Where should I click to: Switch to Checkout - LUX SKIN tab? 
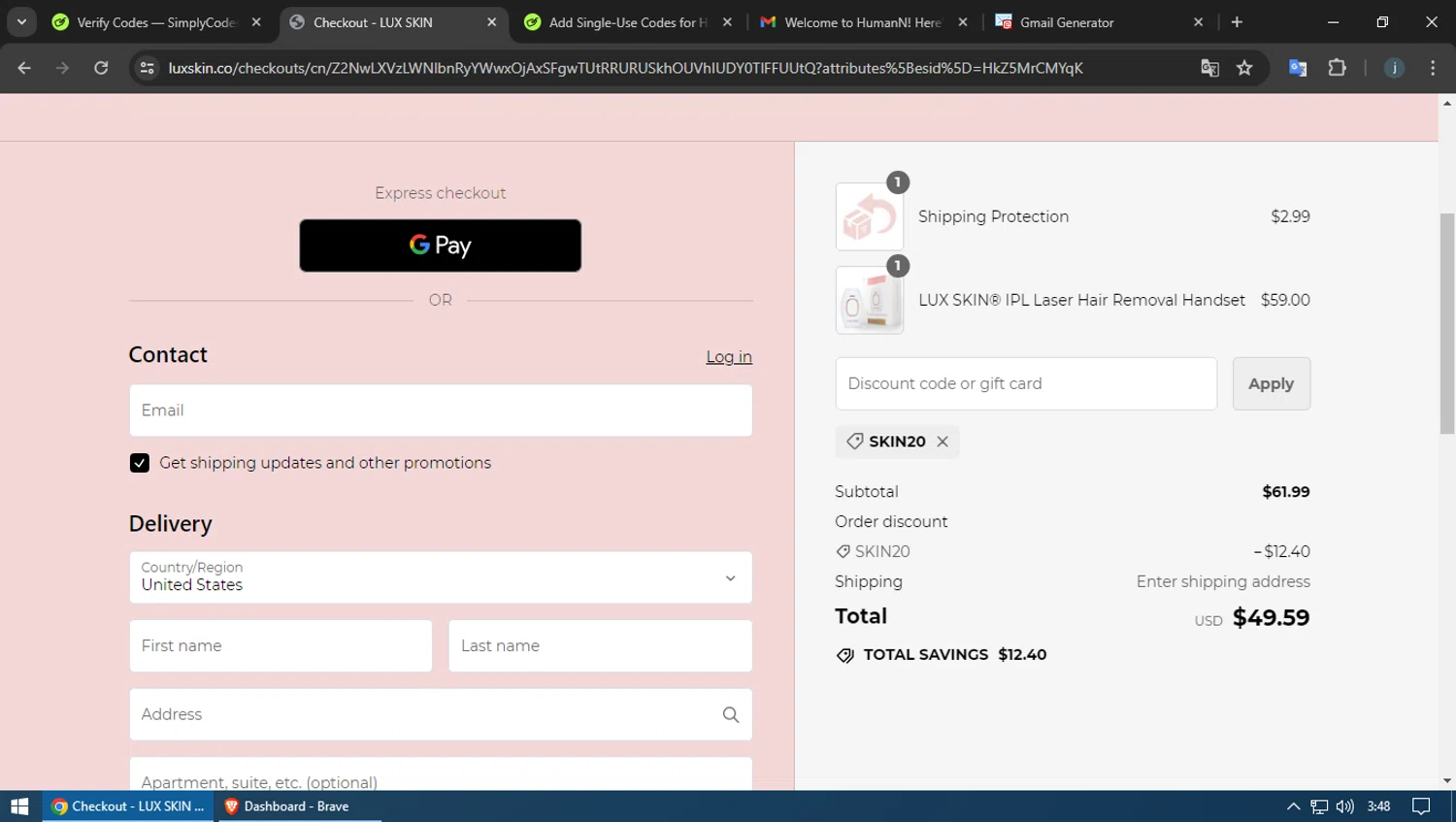393,22
